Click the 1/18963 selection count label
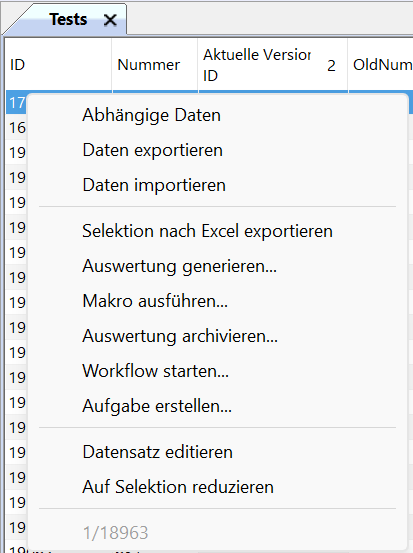The height and width of the screenshot is (553, 413). [115, 533]
